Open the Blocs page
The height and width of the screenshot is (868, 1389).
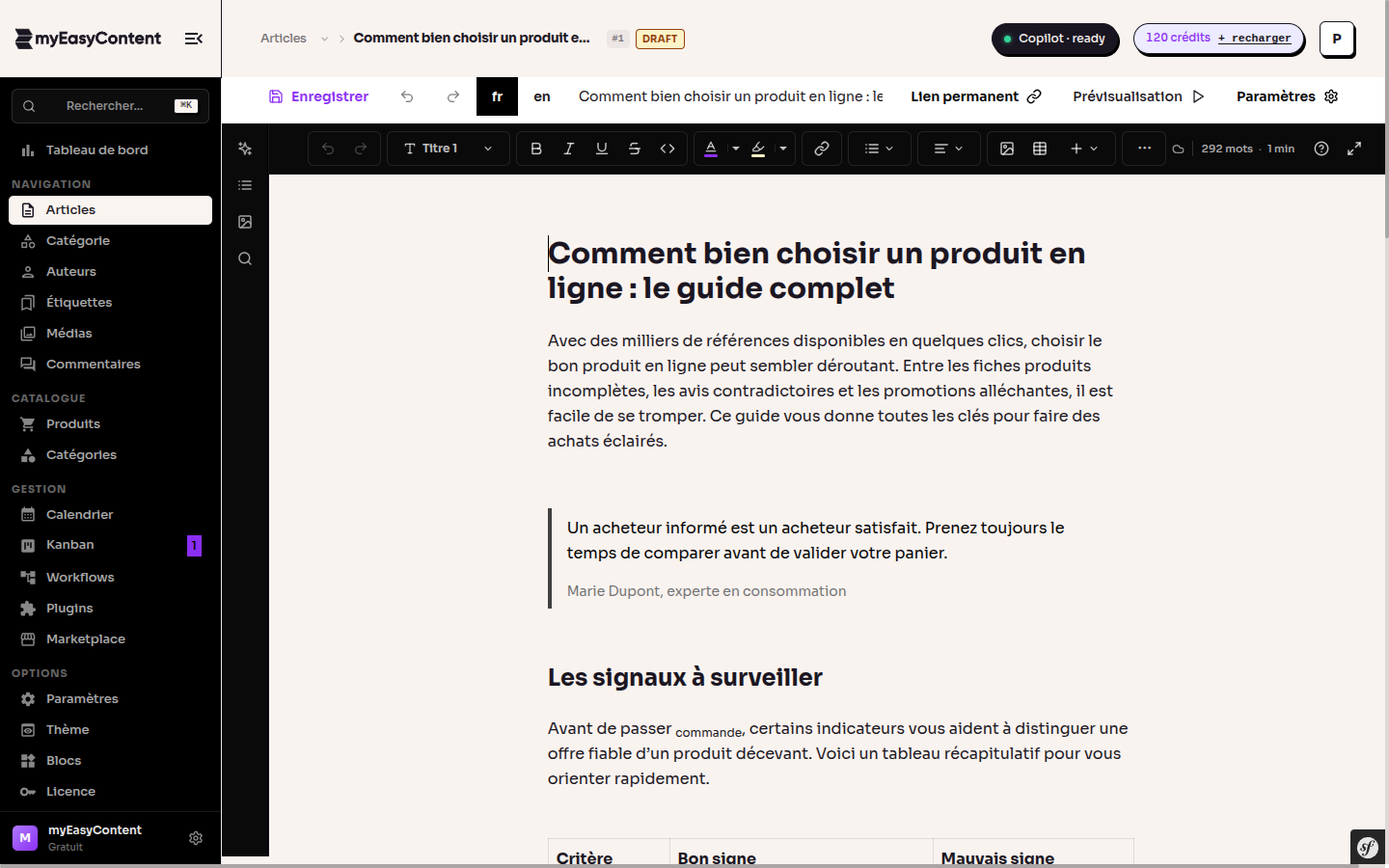(110, 761)
